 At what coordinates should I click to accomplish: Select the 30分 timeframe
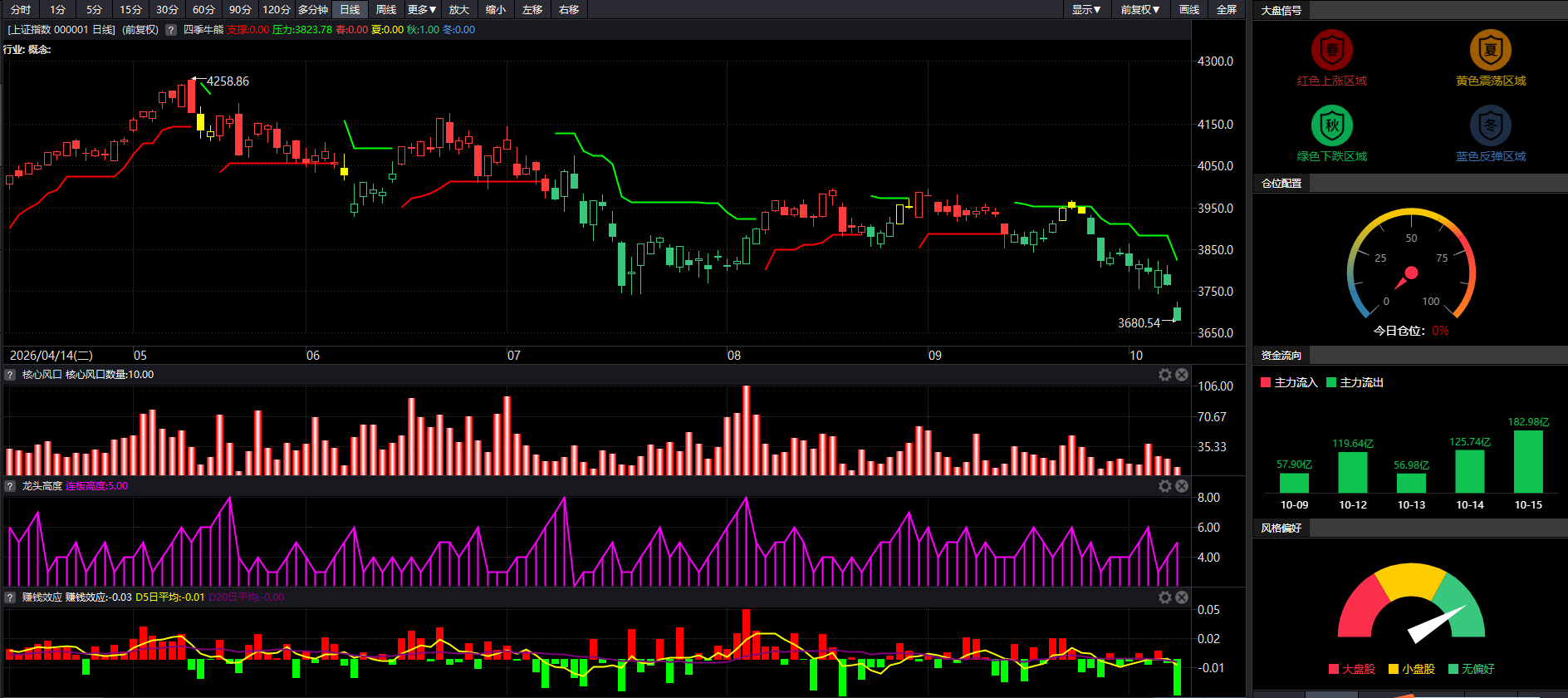(x=167, y=9)
